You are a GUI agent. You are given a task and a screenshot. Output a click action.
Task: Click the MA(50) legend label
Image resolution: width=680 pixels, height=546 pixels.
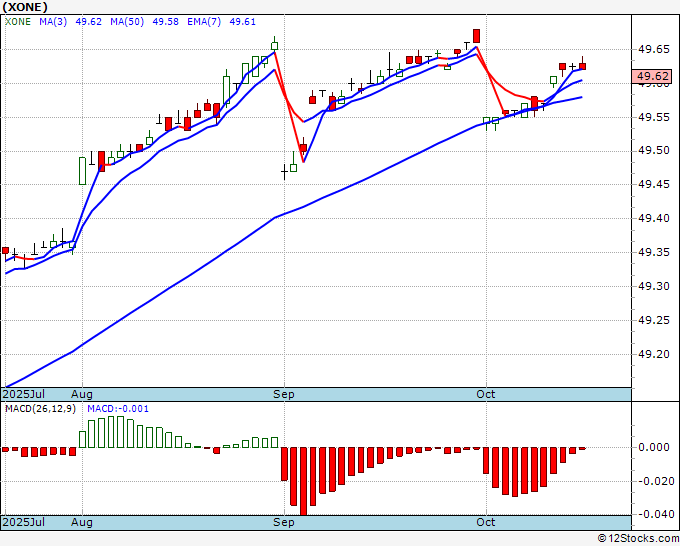[x=127, y=22]
